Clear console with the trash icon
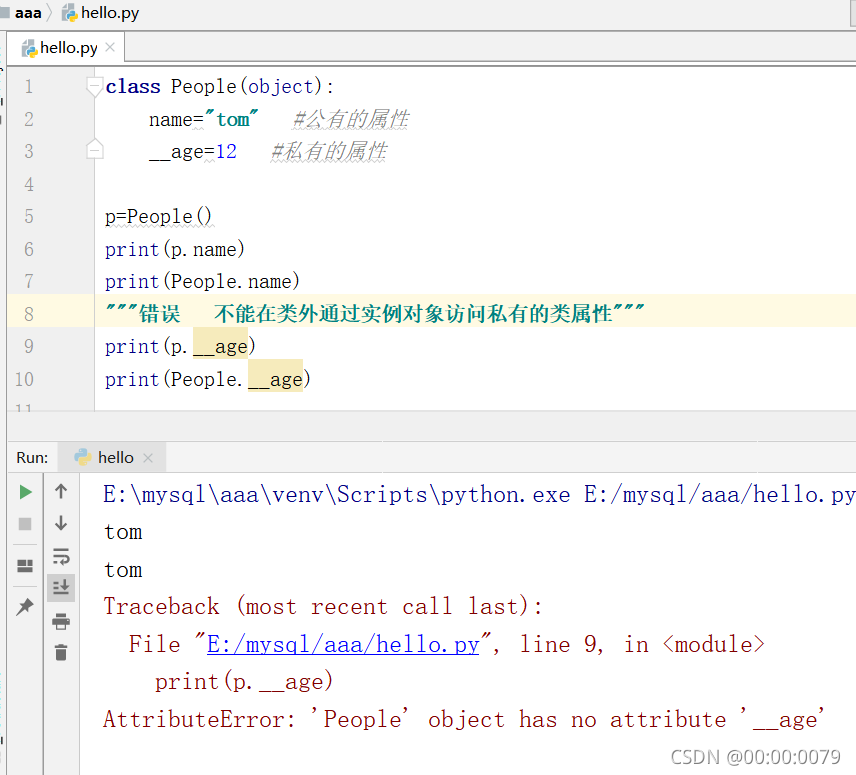856x775 pixels. 61,652
